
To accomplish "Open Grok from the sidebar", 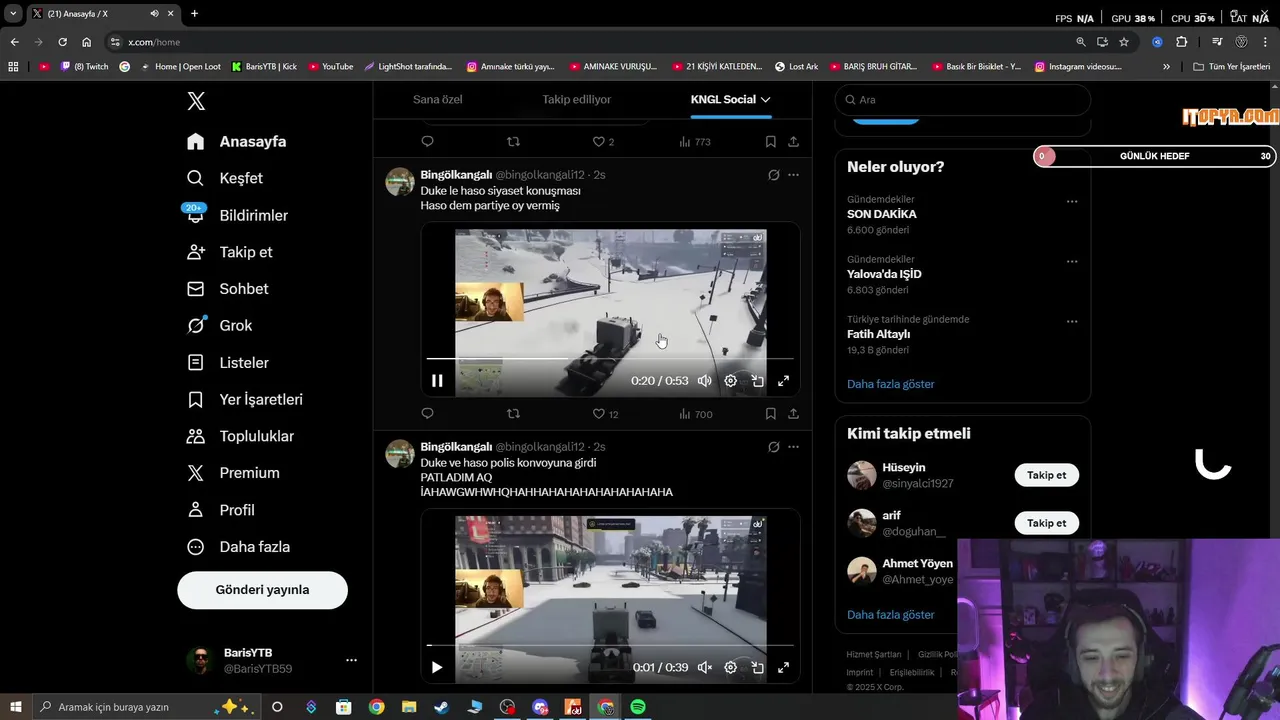I will [x=220, y=326].
